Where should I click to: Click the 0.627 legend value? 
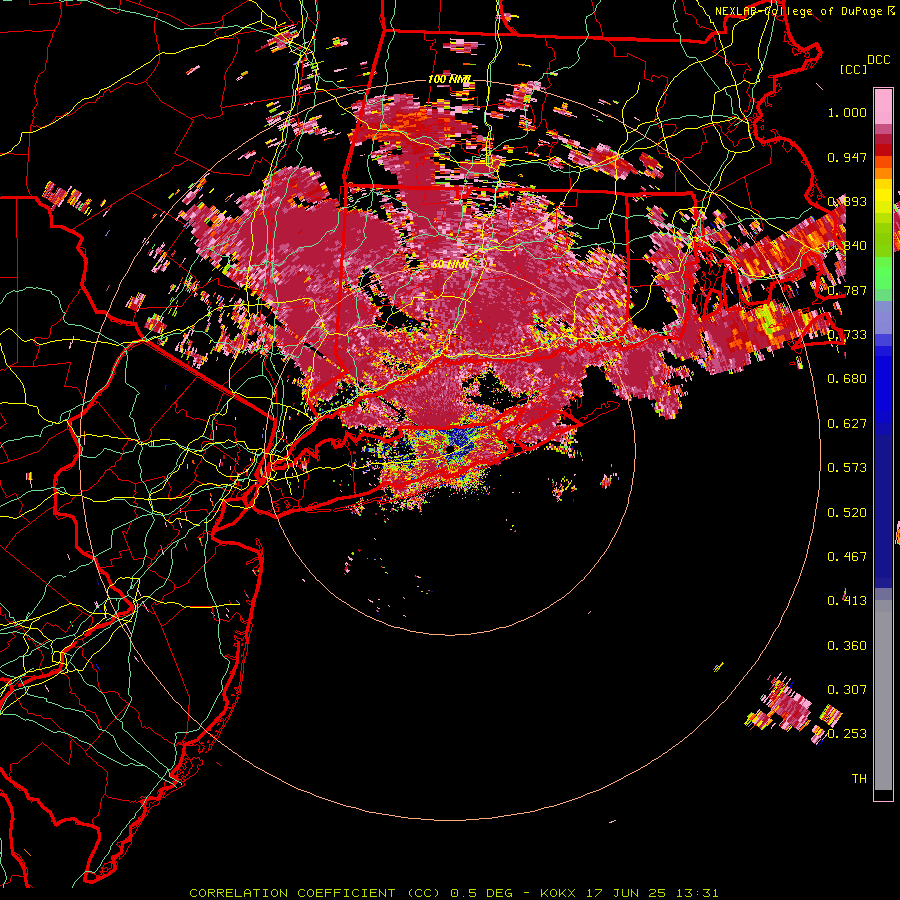(847, 424)
